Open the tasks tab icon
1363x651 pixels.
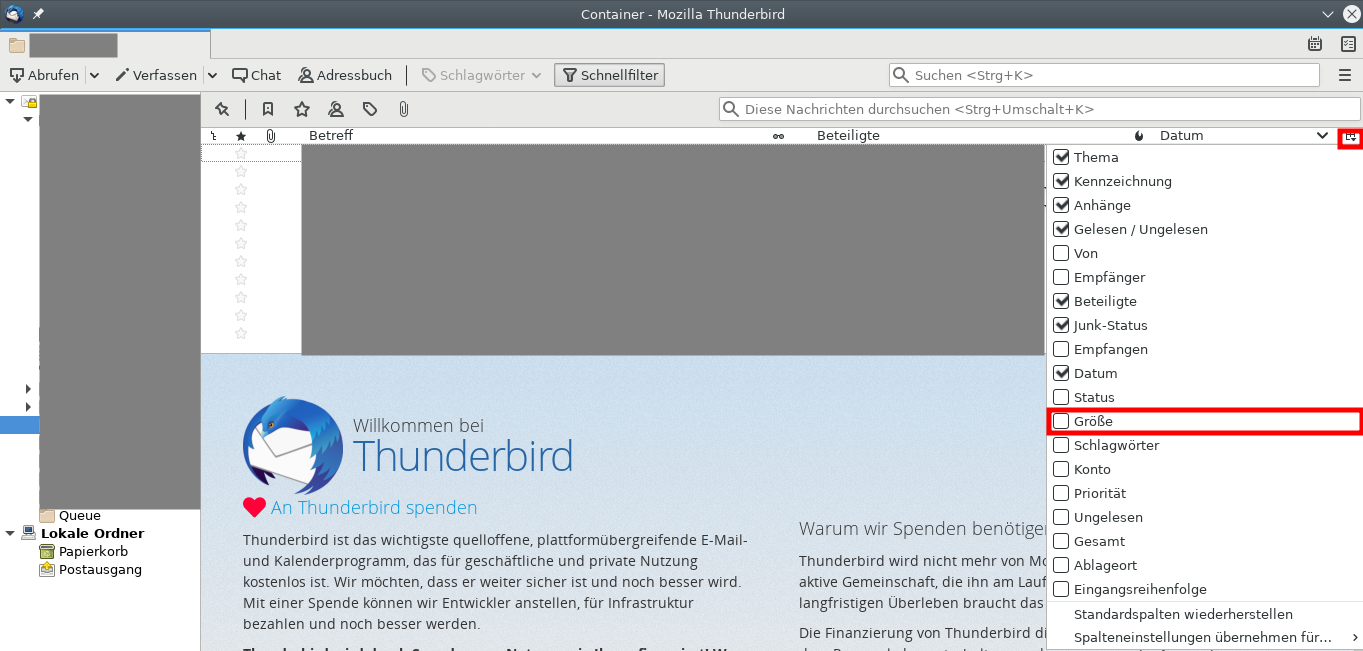1348,44
